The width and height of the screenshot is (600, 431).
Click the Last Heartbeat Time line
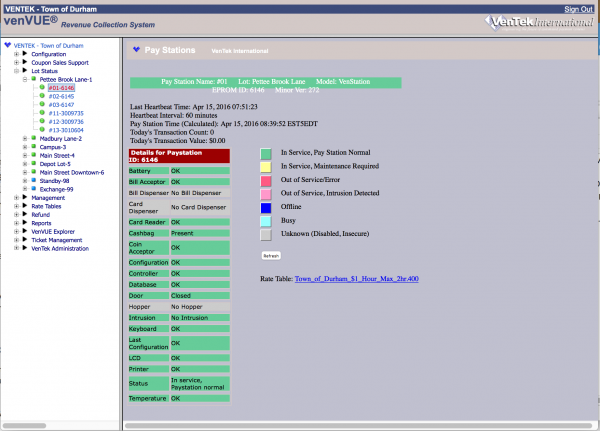[x=194, y=107]
